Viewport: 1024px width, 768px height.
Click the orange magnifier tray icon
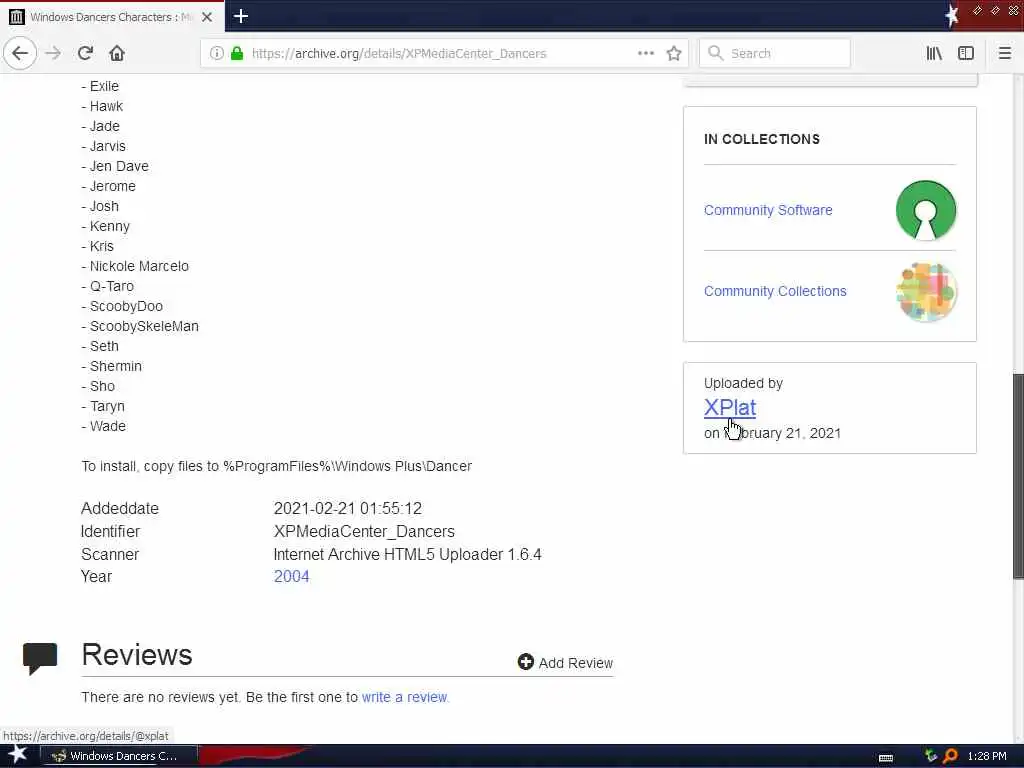(950, 756)
